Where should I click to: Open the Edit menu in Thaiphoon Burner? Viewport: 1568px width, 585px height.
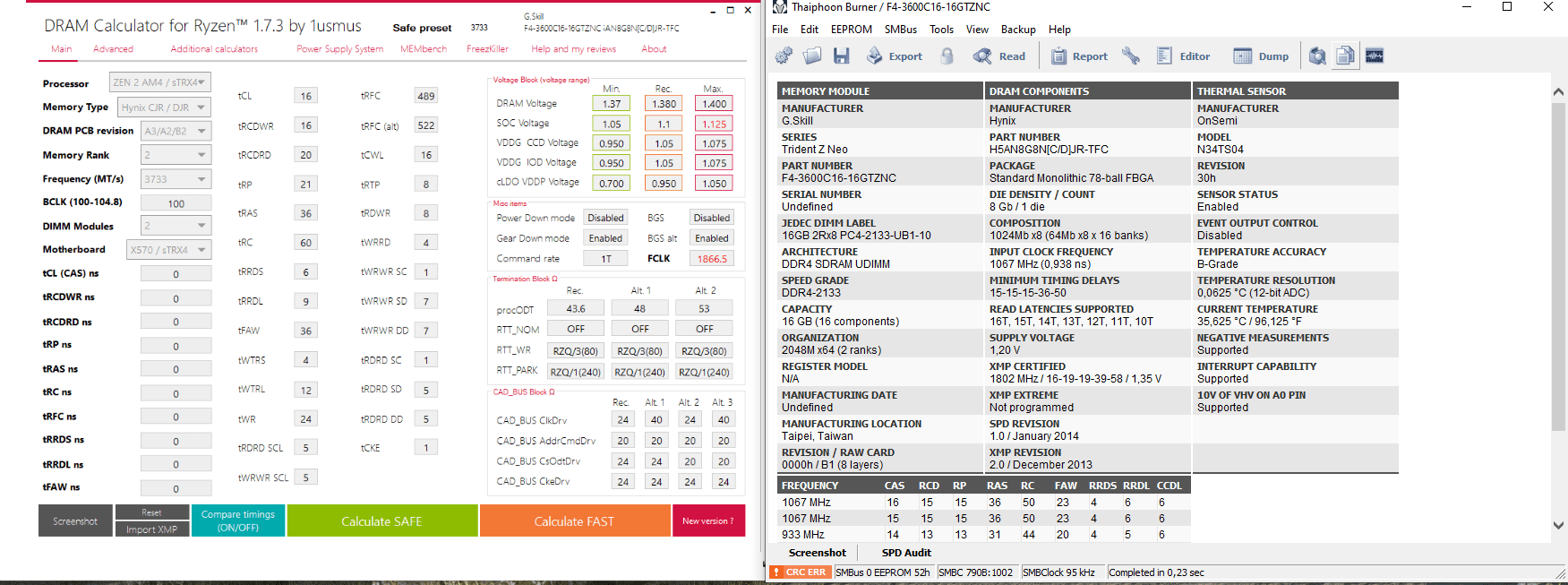pyautogui.click(x=810, y=30)
